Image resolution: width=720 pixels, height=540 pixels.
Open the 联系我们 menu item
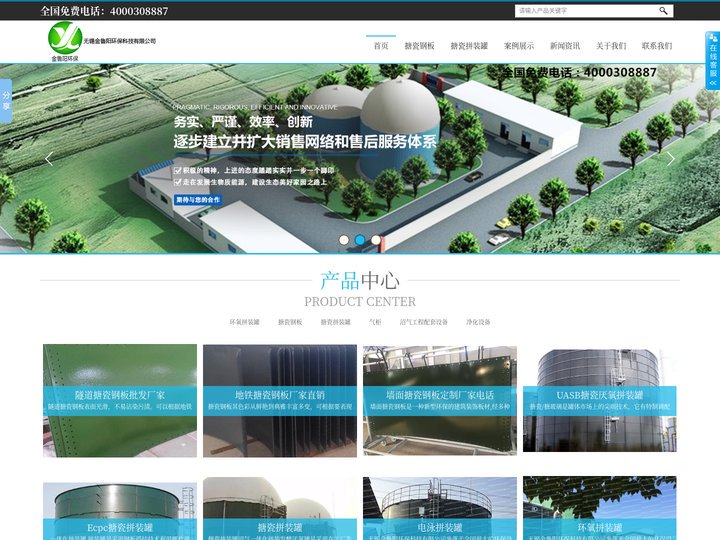click(x=657, y=45)
